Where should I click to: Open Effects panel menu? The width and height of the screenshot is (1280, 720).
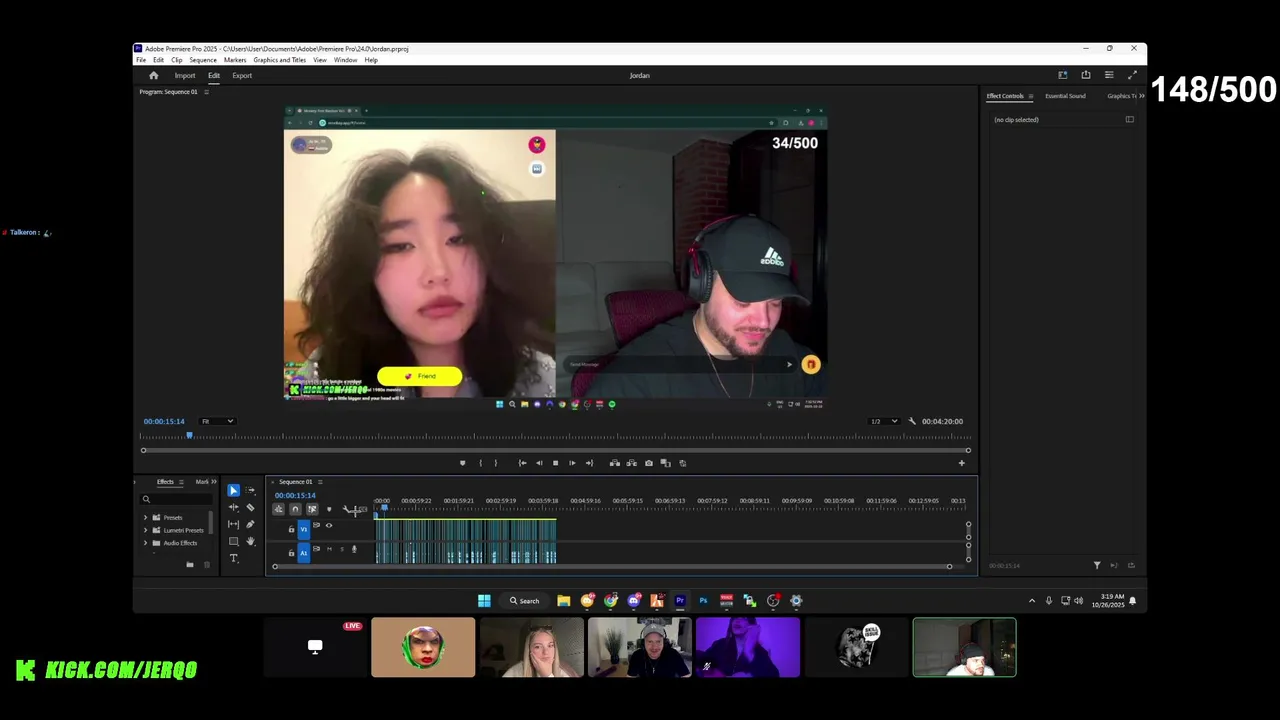coord(181,482)
